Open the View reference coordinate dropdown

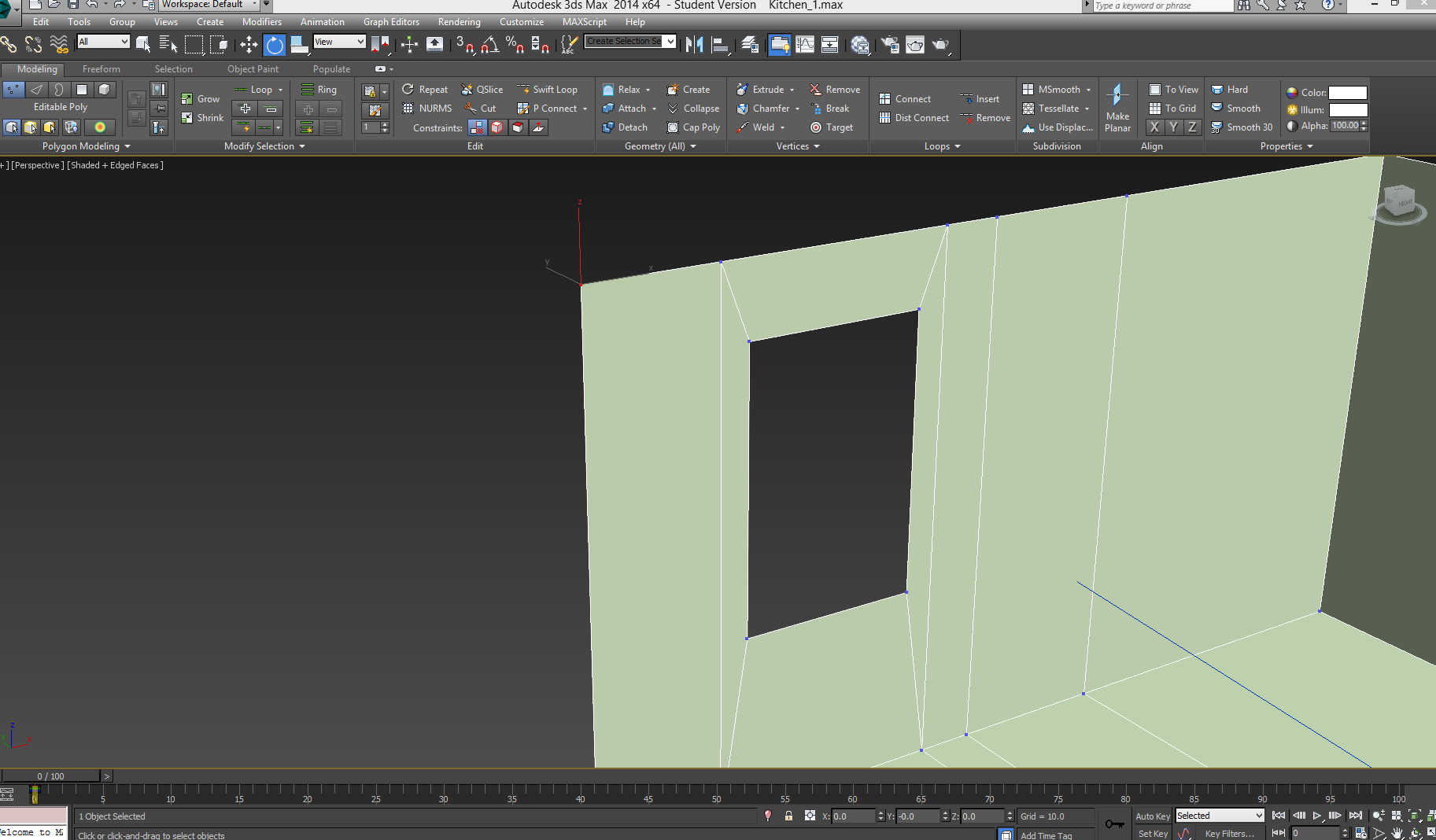tap(339, 42)
